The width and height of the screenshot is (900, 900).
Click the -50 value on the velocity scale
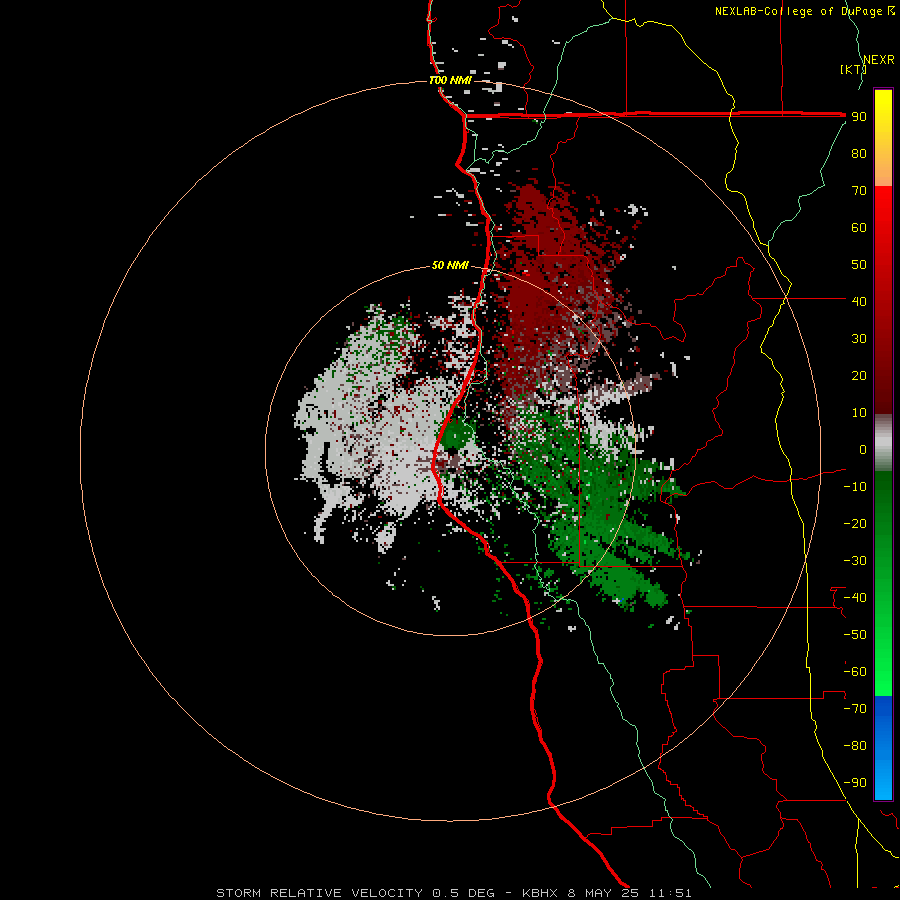click(x=855, y=634)
